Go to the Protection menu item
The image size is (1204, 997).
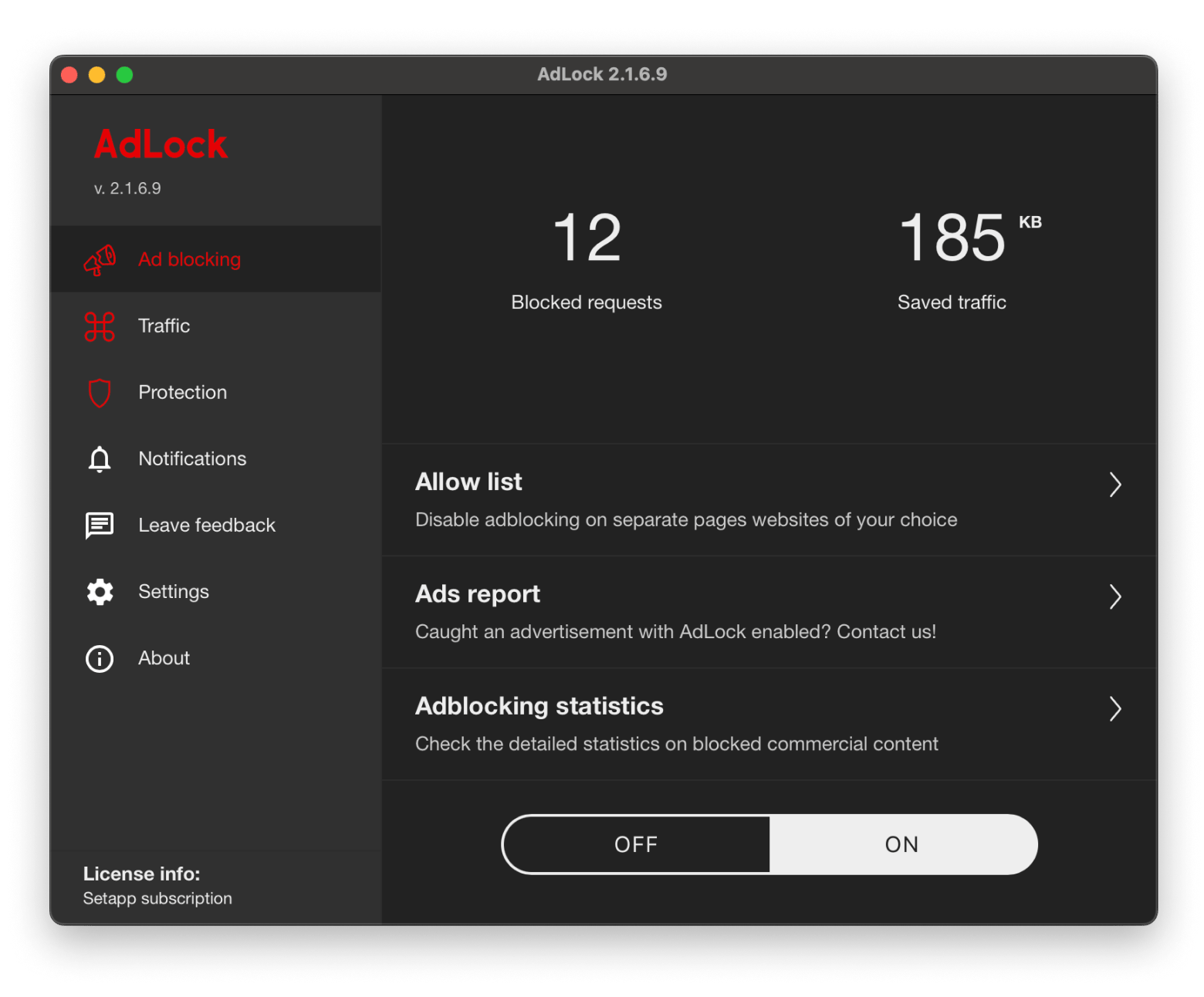183,393
